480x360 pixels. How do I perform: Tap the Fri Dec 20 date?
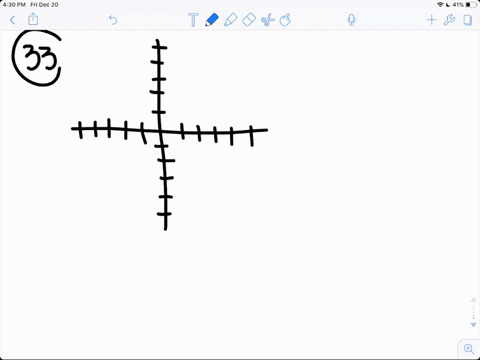pos(44,5)
